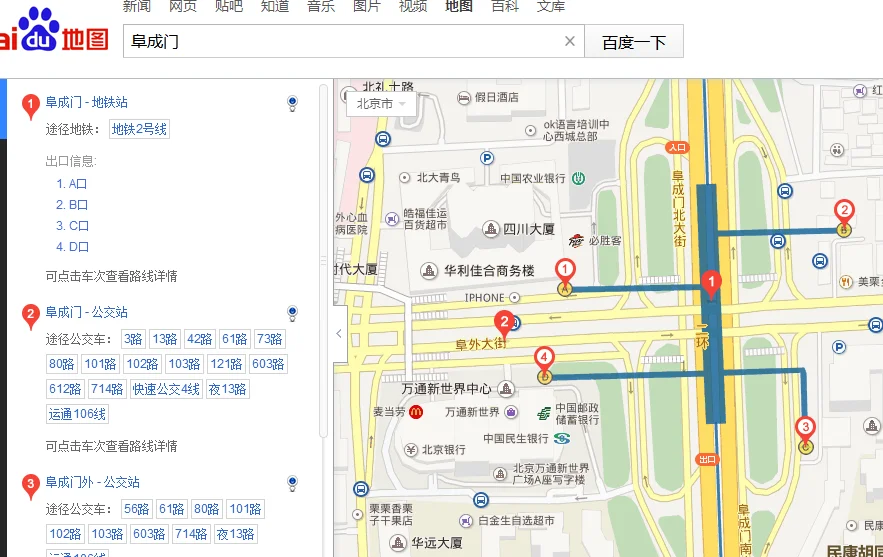883x557 pixels.
Task: Click the 万通新世界 shopping icon
Action: click(511, 412)
